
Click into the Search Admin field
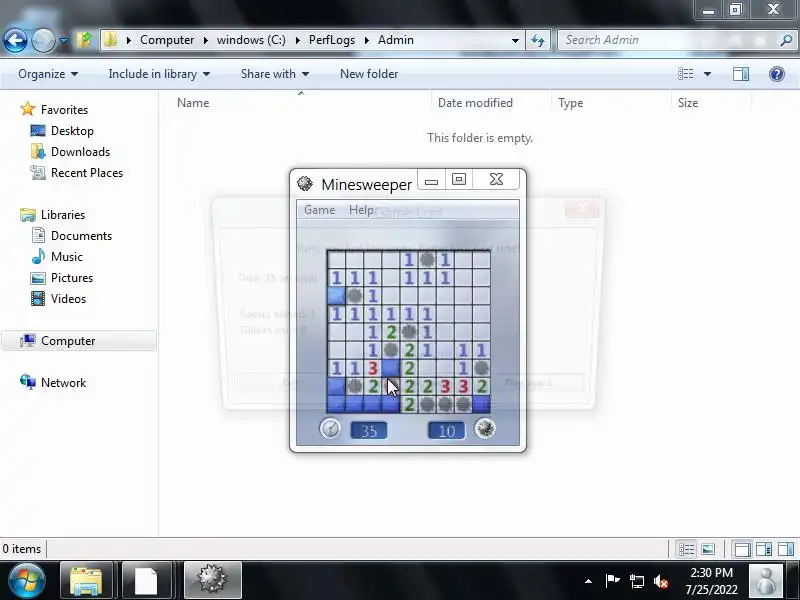pyautogui.click(x=667, y=40)
